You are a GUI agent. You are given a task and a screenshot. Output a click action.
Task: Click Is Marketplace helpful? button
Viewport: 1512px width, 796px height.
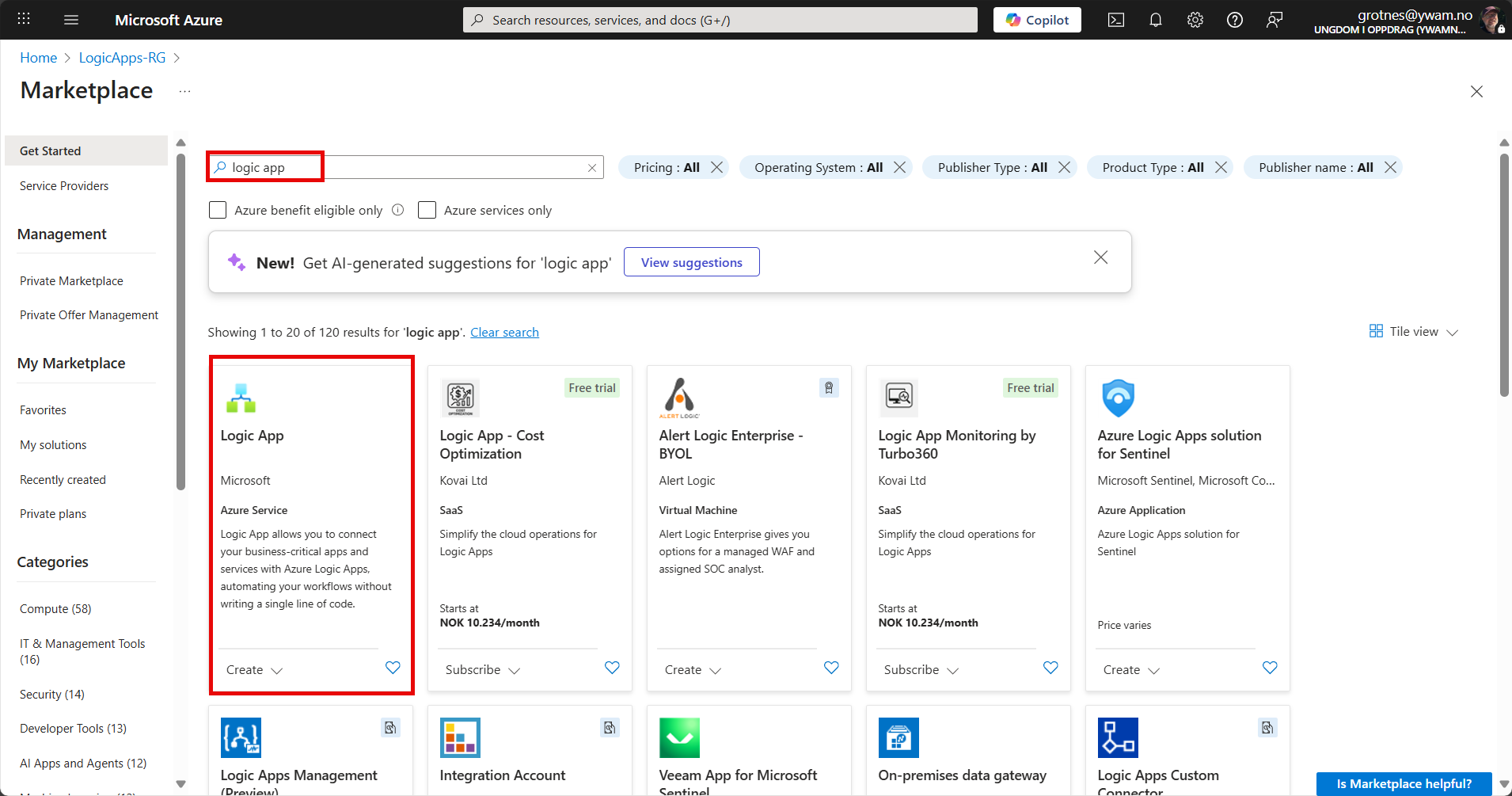pyautogui.click(x=1404, y=784)
